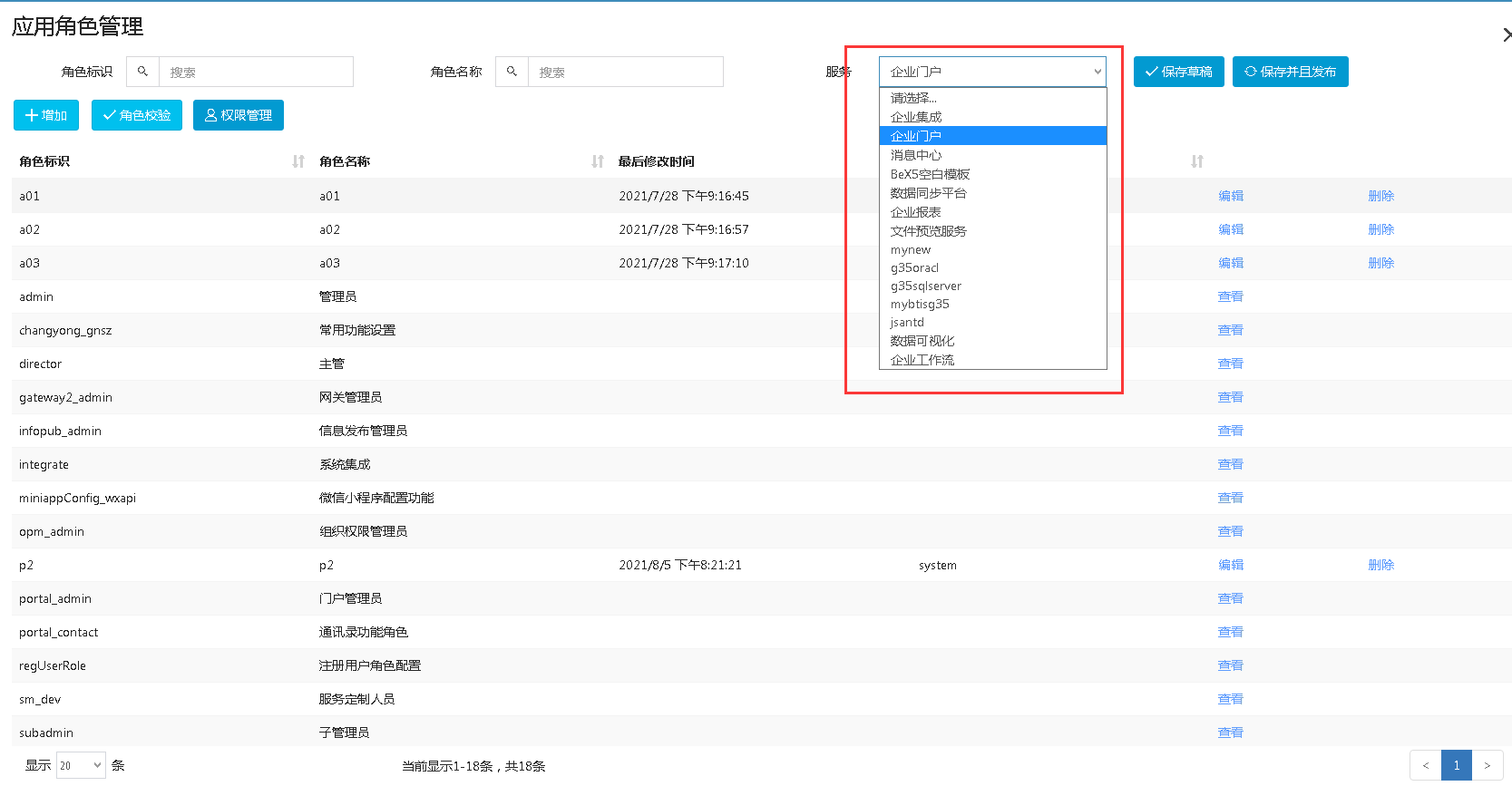This screenshot has width=1512, height=786.
Task: Expand the 服务 dropdown showing 企业门户
Action: coord(992,72)
